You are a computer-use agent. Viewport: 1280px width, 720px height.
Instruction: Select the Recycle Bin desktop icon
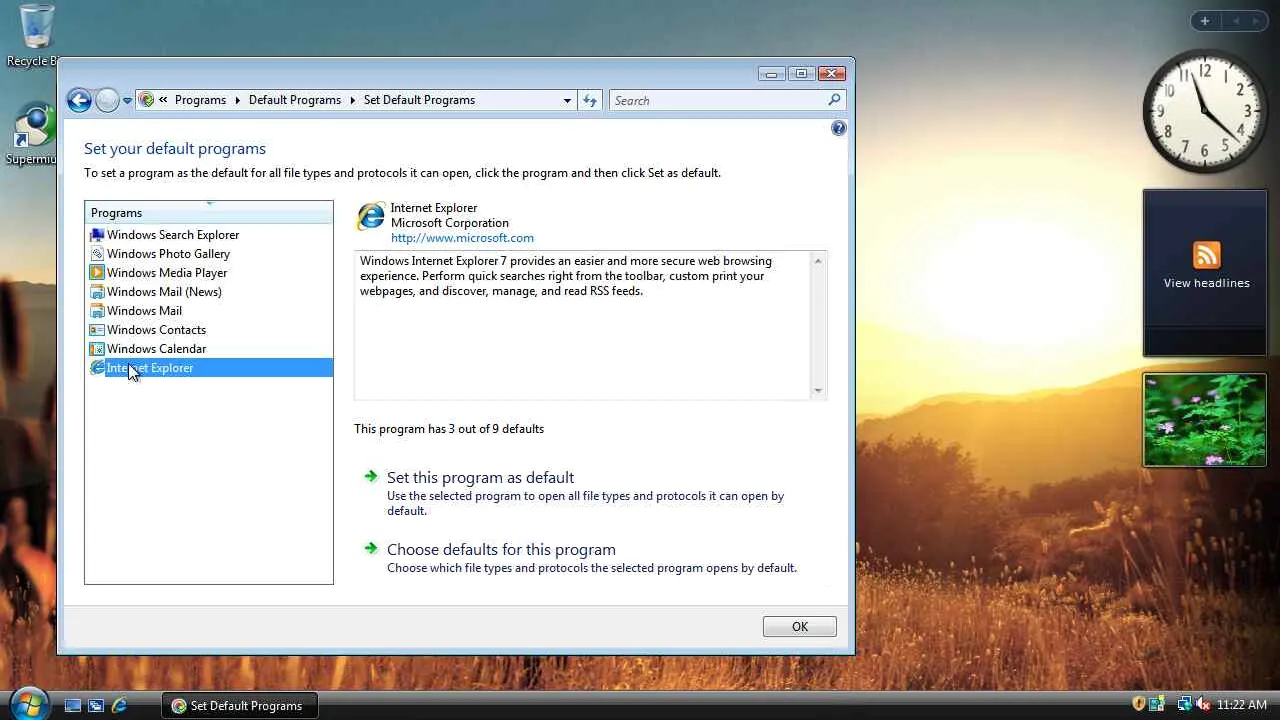[35, 36]
